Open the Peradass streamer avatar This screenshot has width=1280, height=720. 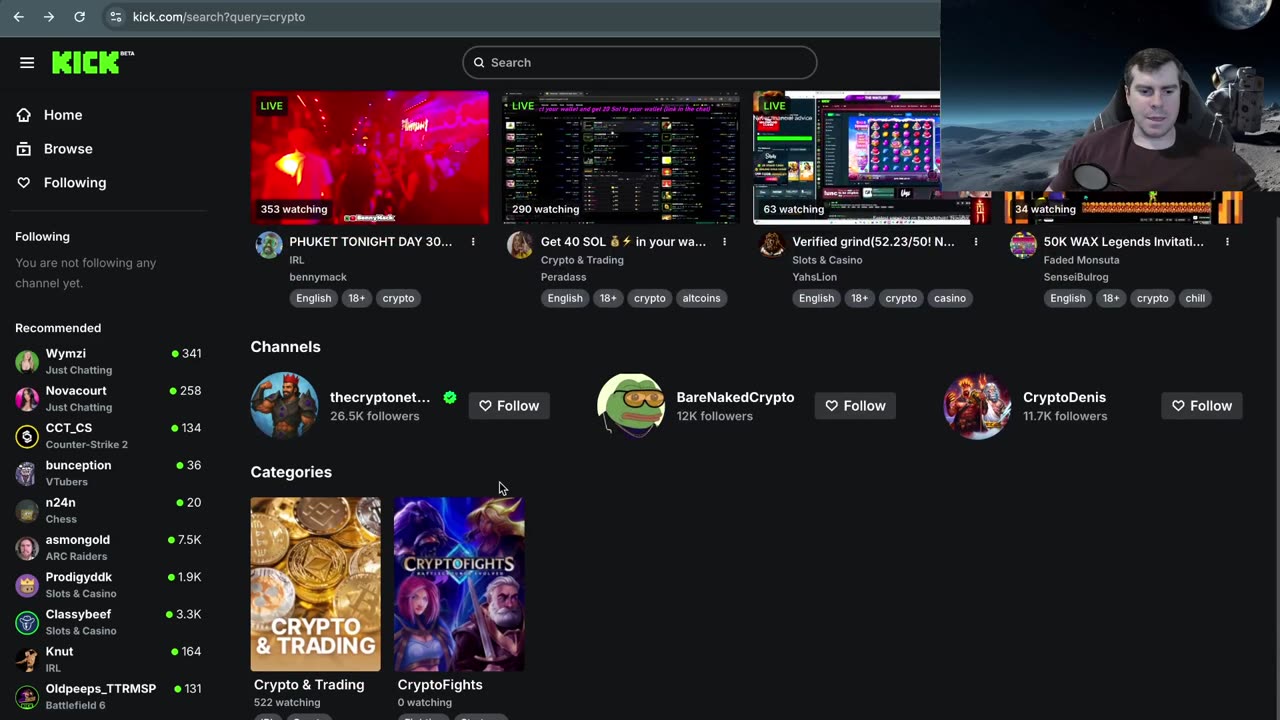pos(520,245)
